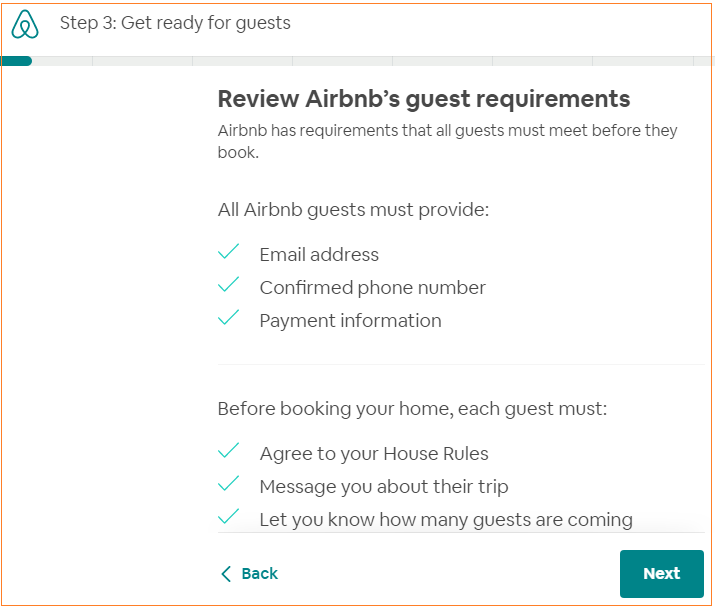Click the checkmark beside guest count item

click(229, 517)
